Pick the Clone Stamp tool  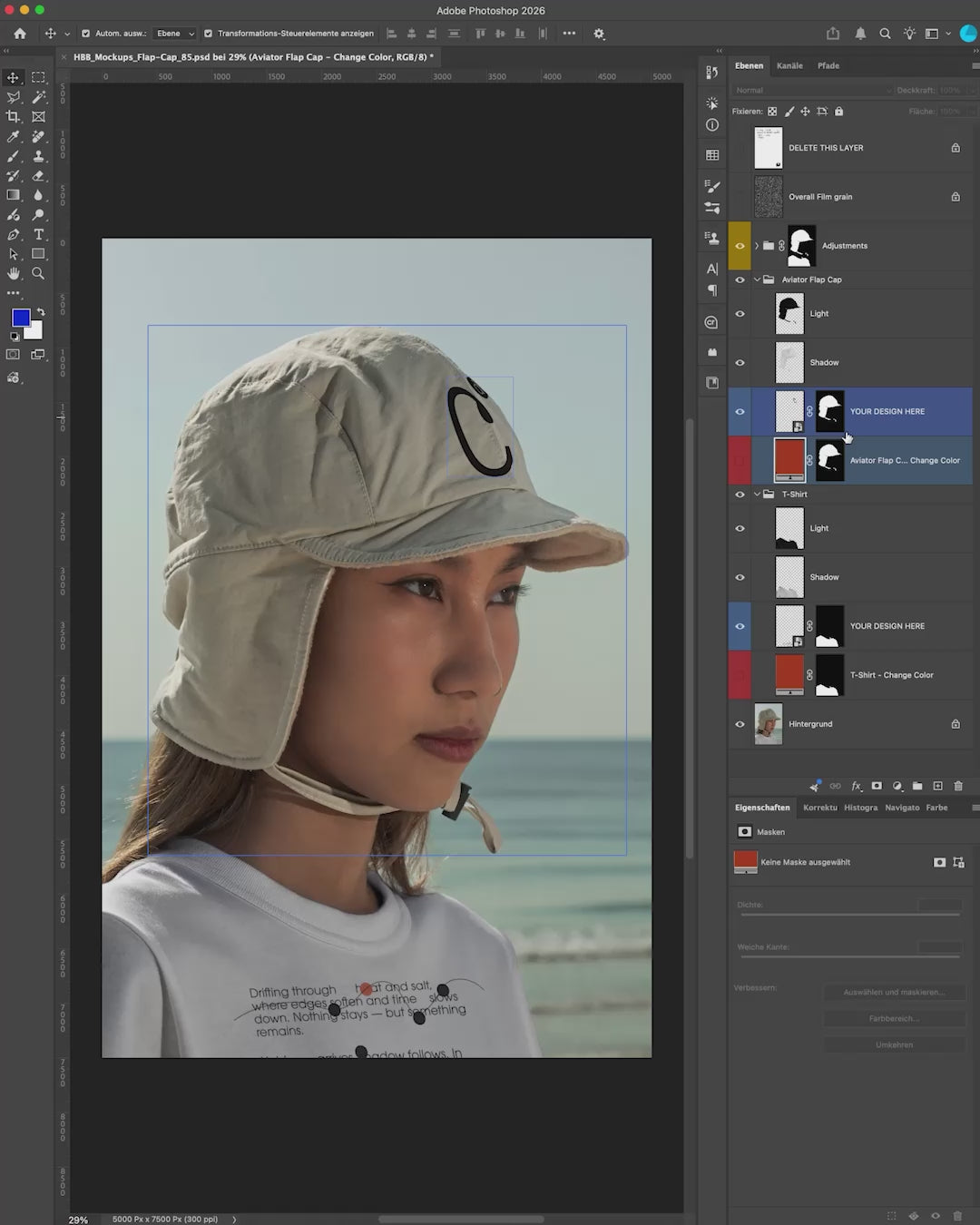38,156
